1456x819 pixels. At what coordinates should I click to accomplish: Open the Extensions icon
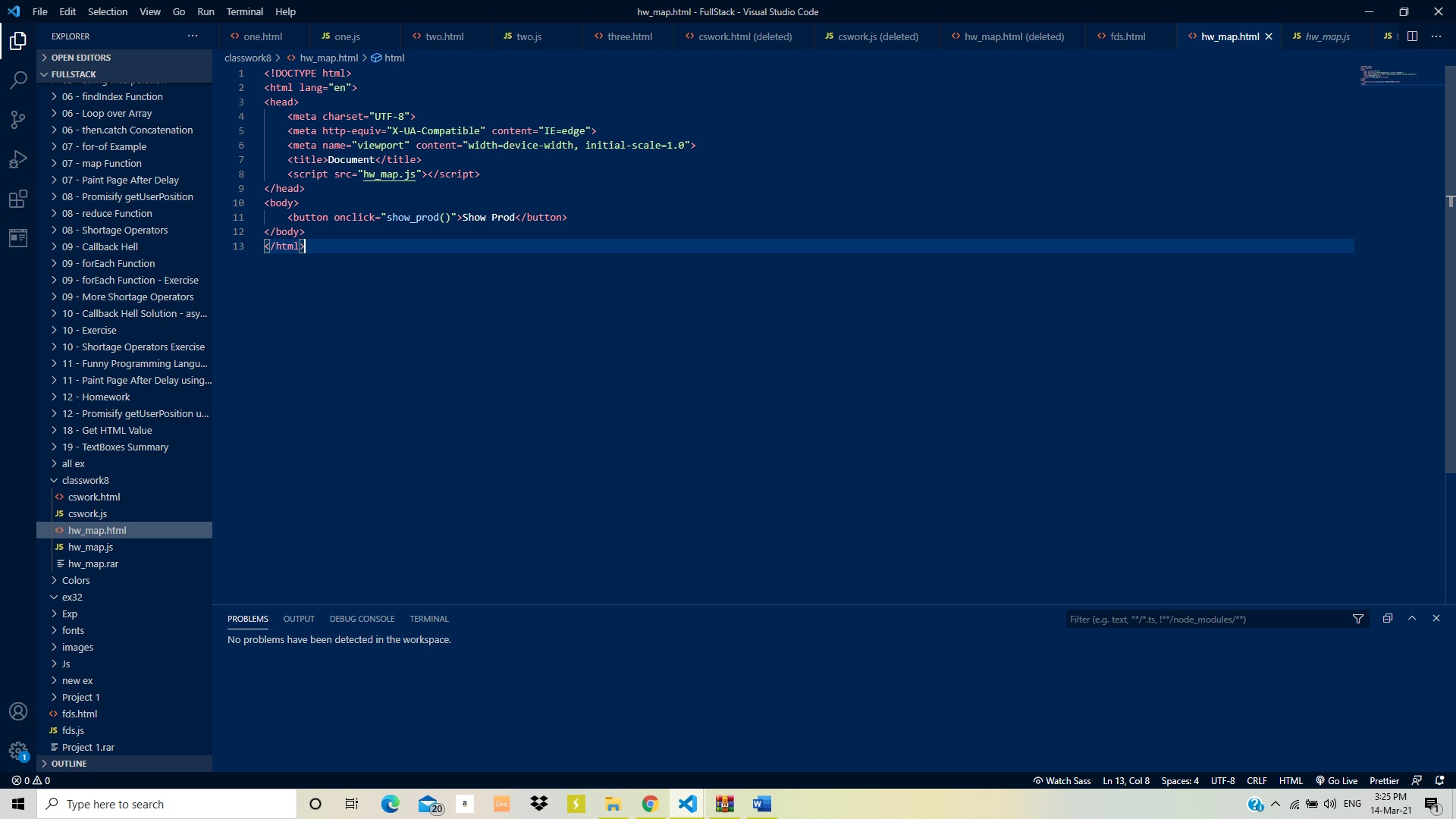click(x=17, y=198)
